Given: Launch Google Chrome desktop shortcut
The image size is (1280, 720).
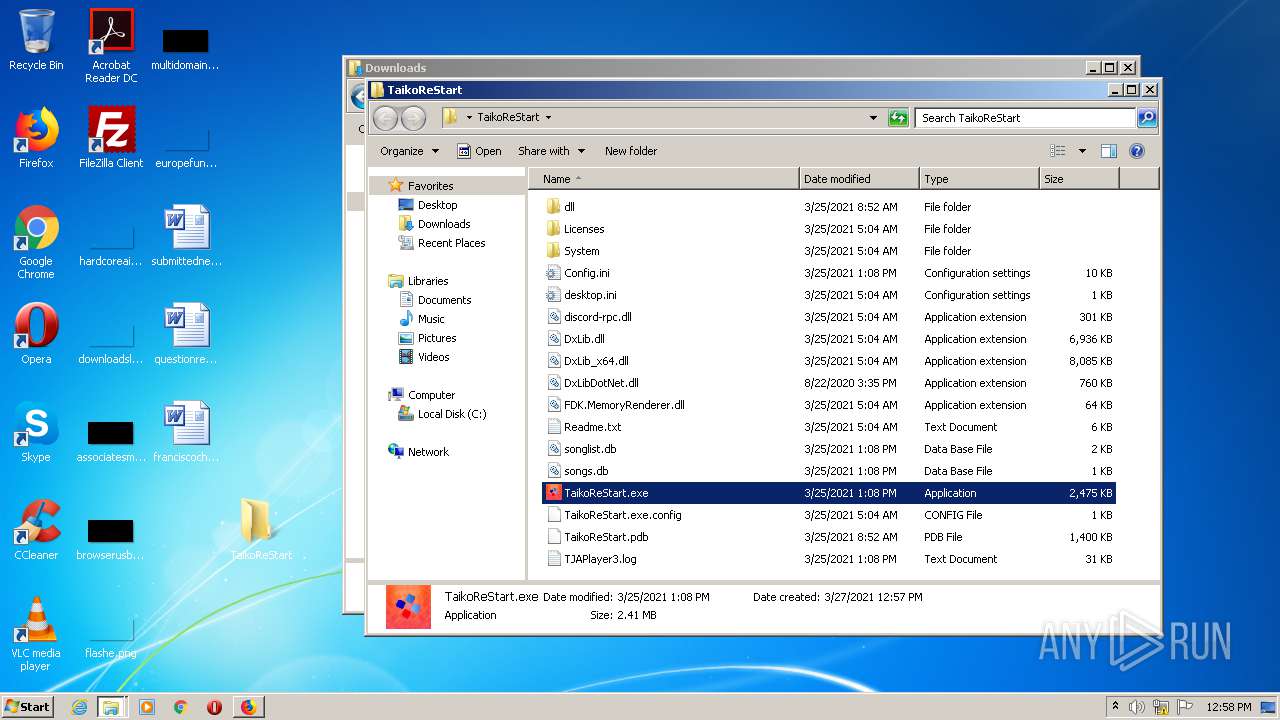Looking at the screenshot, I should pyautogui.click(x=36, y=242).
